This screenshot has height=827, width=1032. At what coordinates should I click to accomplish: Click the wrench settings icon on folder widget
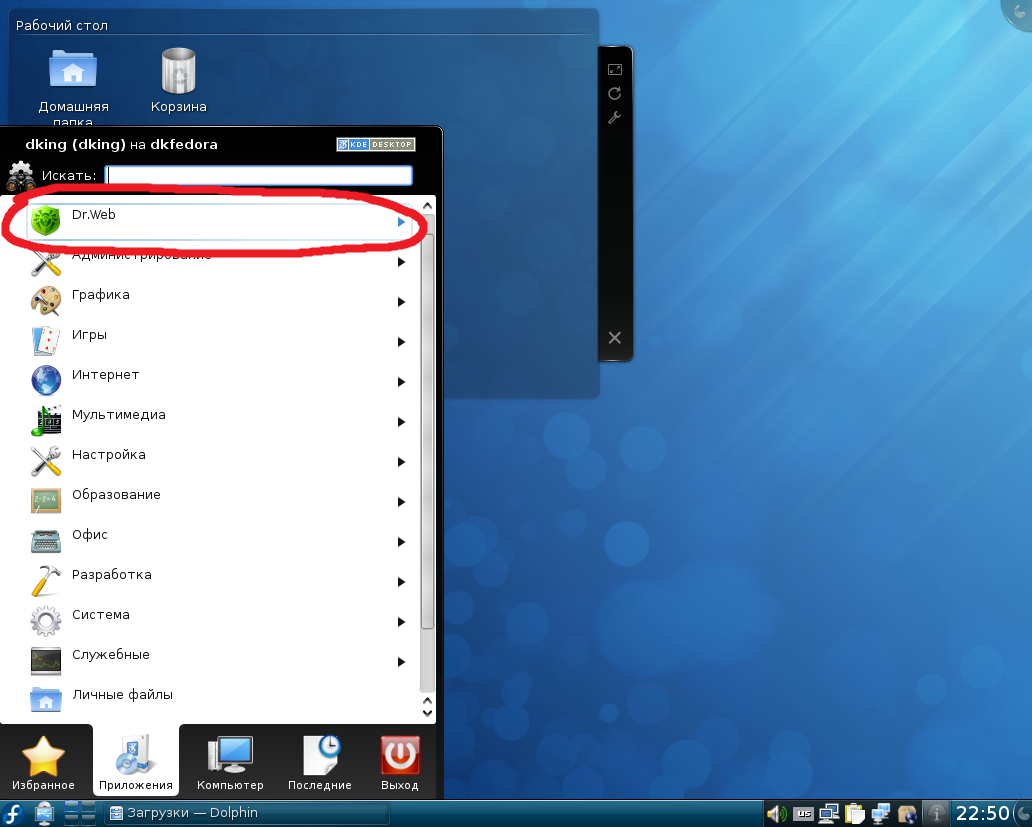(x=615, y=118)
